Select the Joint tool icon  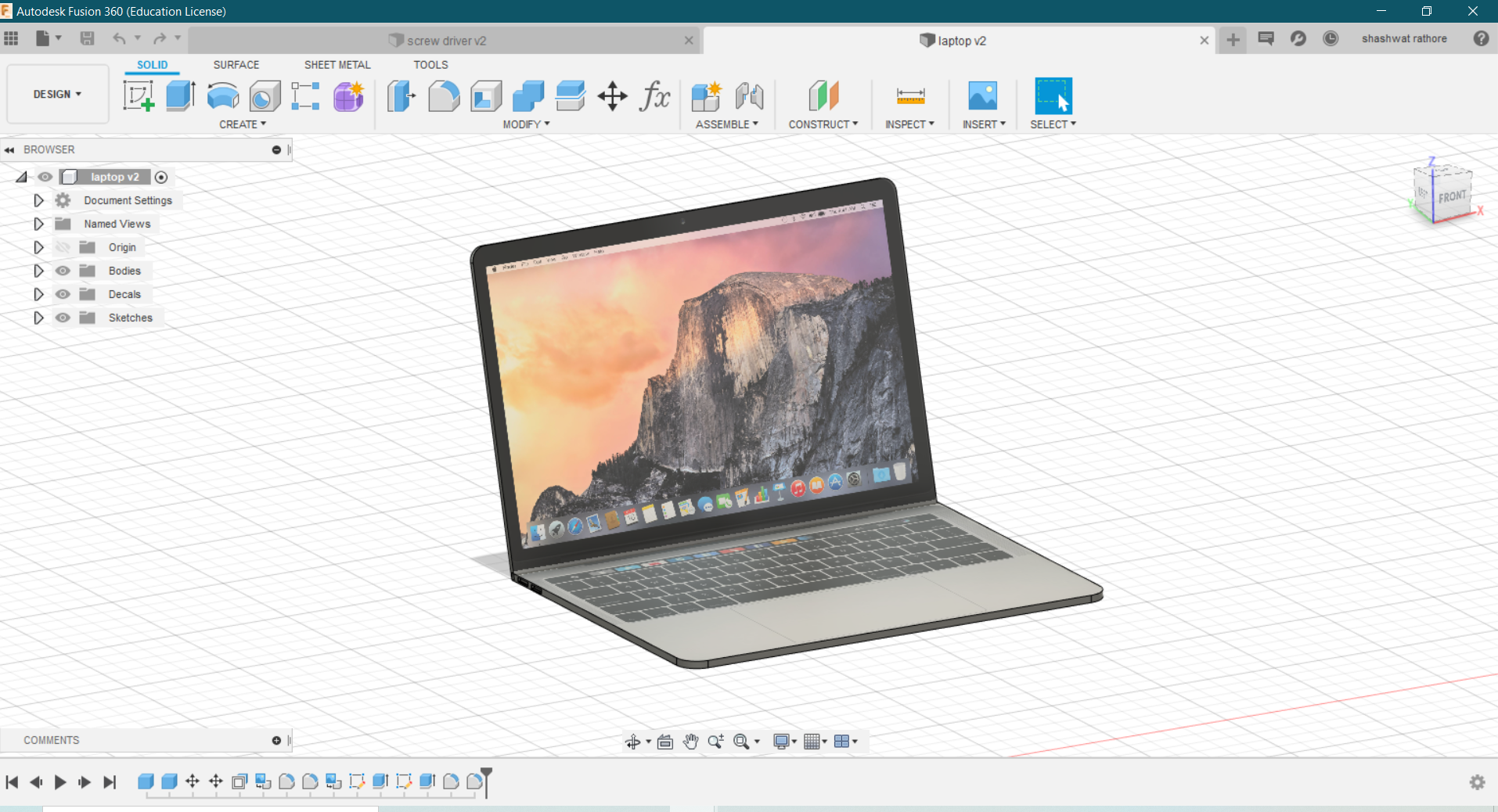(749, 96)
